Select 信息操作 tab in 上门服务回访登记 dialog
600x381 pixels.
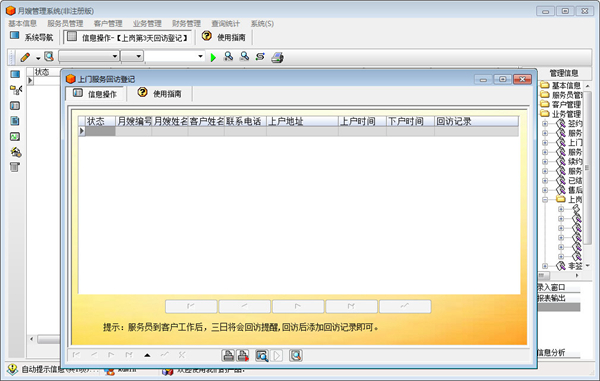(x=95, y=94)
